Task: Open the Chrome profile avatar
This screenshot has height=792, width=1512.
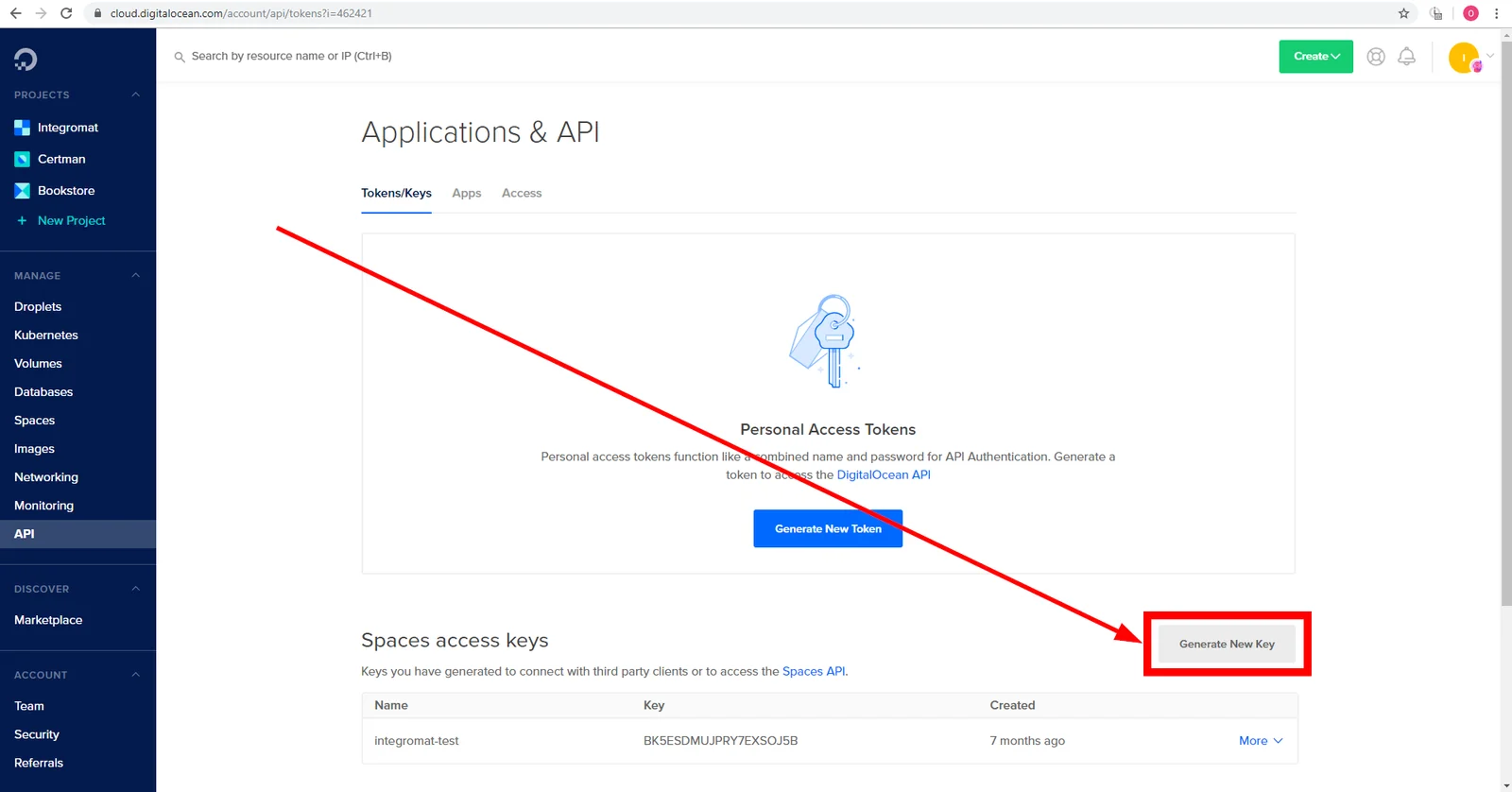Action: coord(1470,13)
